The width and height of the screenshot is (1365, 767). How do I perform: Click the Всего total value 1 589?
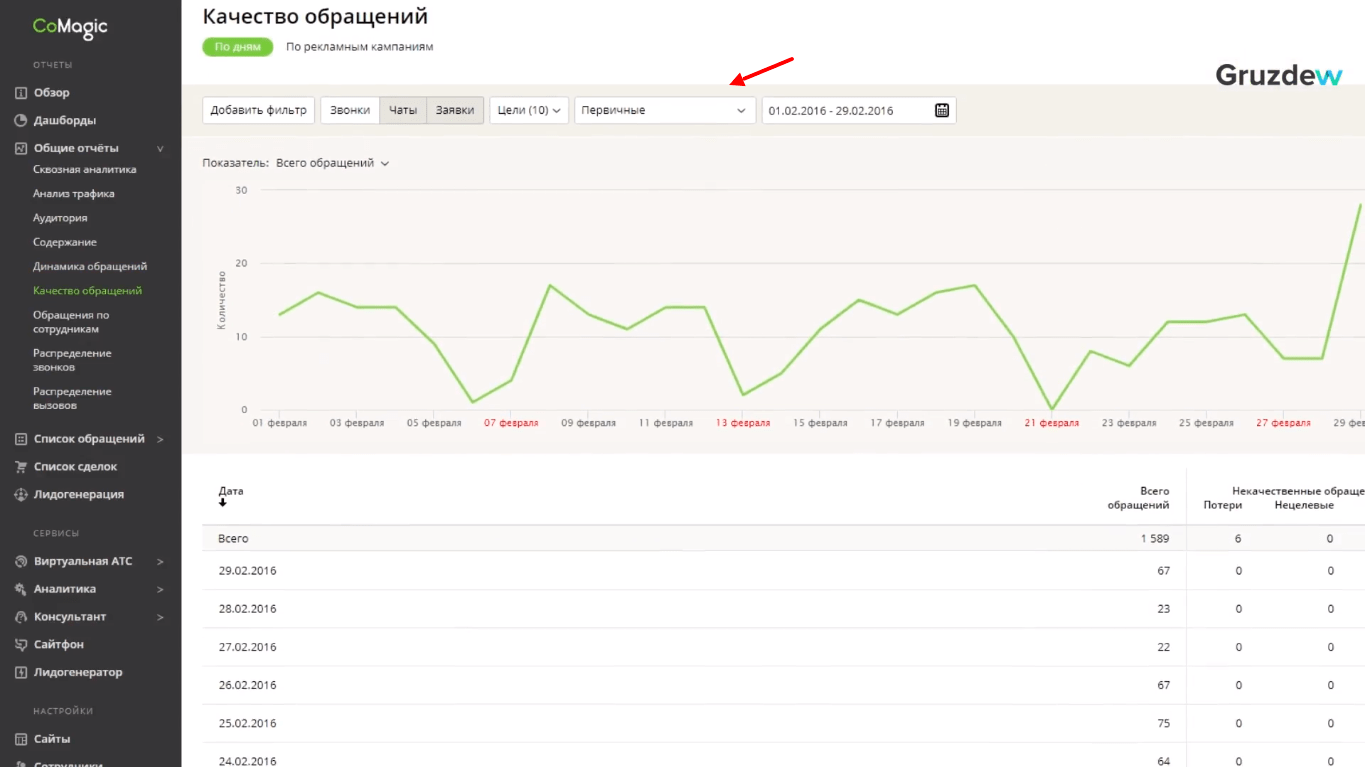(x=1154, y=539)
